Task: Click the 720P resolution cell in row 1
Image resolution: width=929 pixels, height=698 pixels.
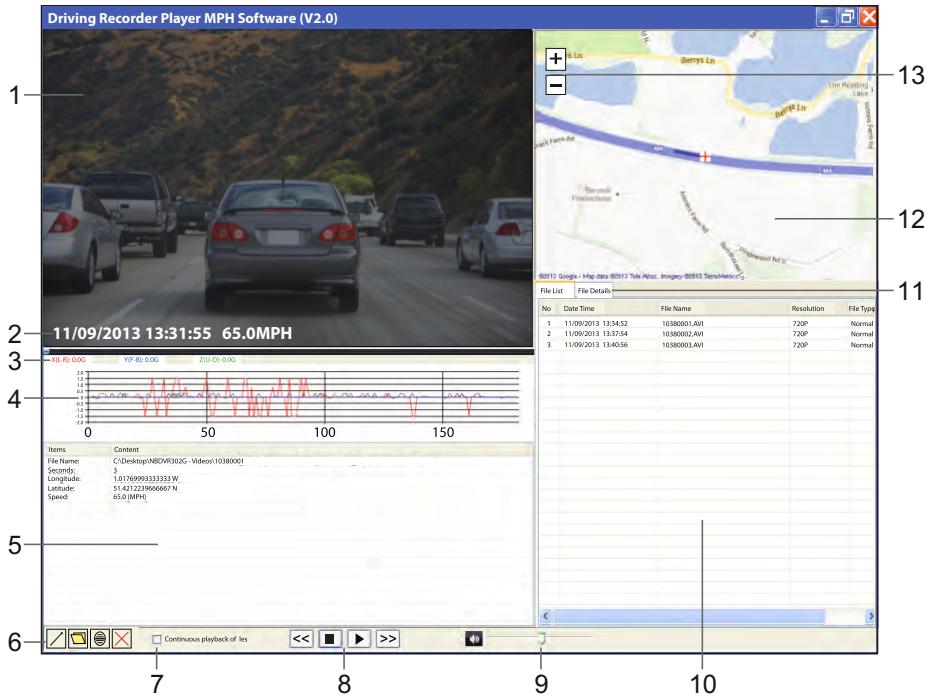Action: (x=800, y=324)
